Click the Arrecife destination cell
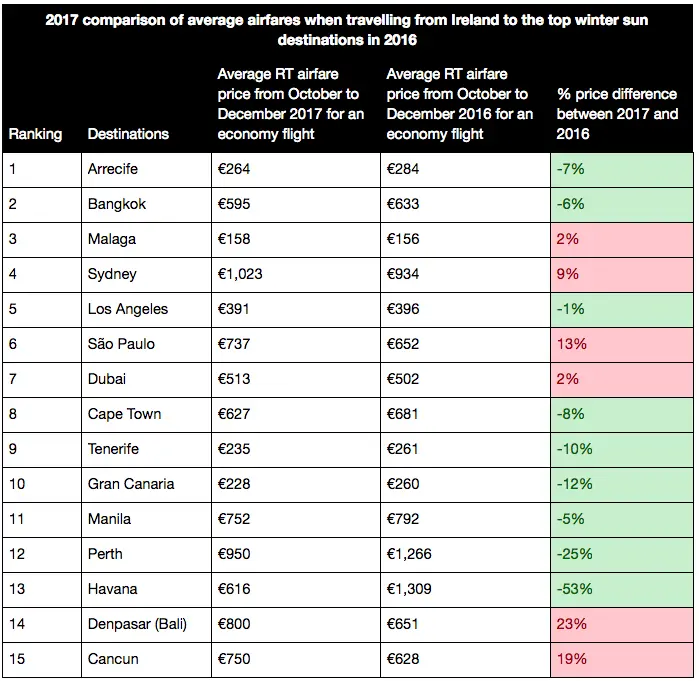The height and width of the screenshot is (681, 699). [x=146, y=169]
